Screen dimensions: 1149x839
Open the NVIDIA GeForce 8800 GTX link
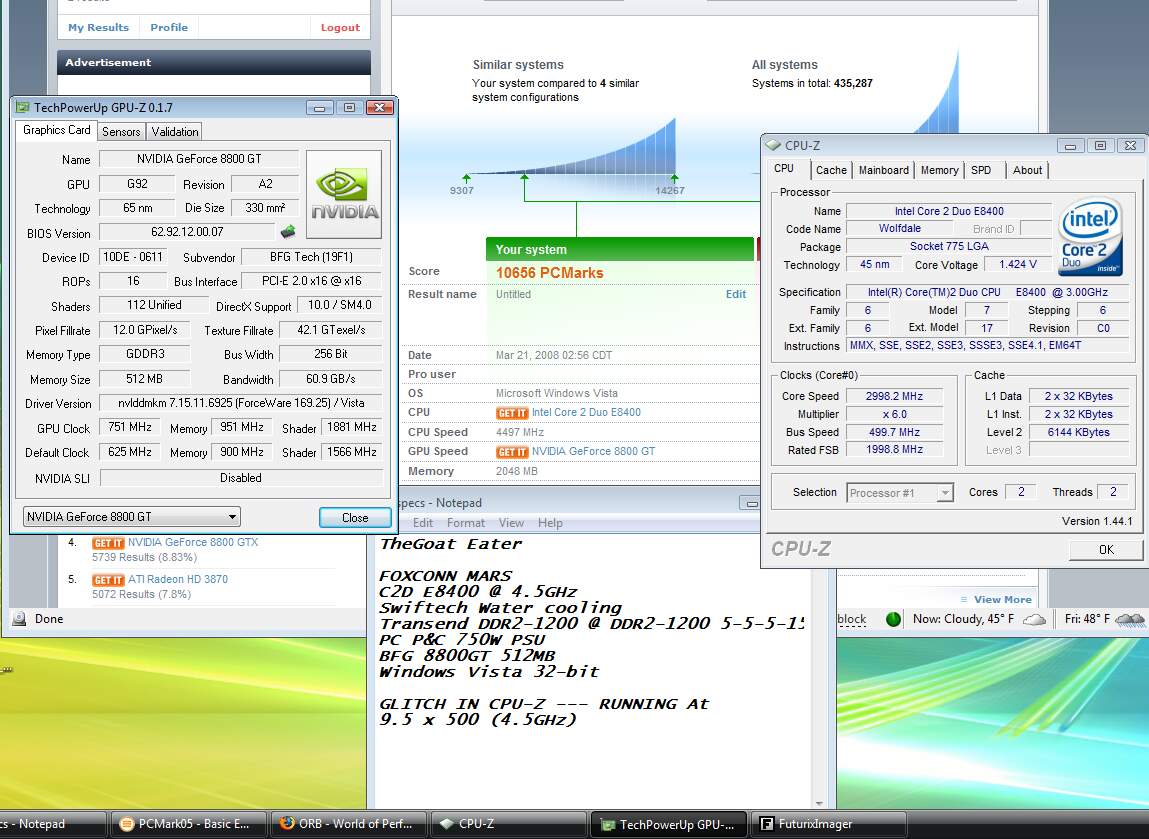pyautogui.click(x=193, y=542)
